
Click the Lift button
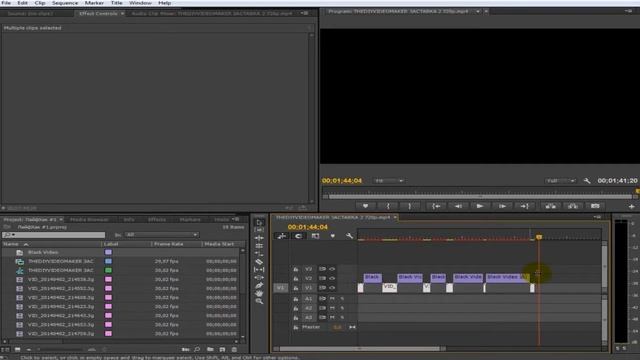point(551,206)
